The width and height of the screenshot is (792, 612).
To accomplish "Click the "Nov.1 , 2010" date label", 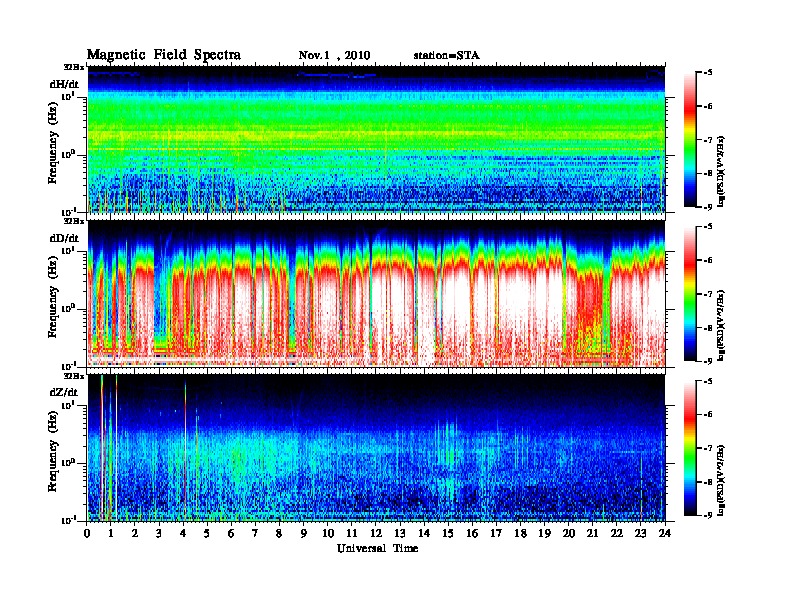I will tap(334, 55).
